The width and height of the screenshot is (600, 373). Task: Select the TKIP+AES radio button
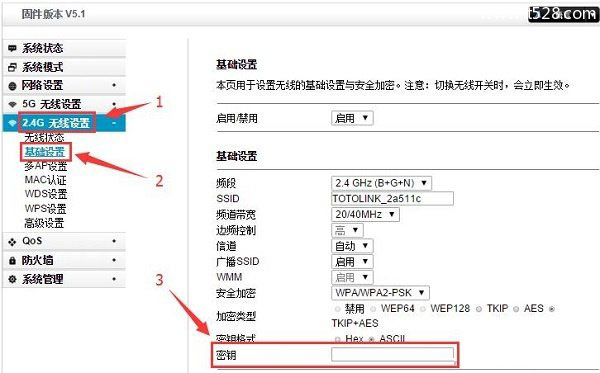[x=551, y=309]
